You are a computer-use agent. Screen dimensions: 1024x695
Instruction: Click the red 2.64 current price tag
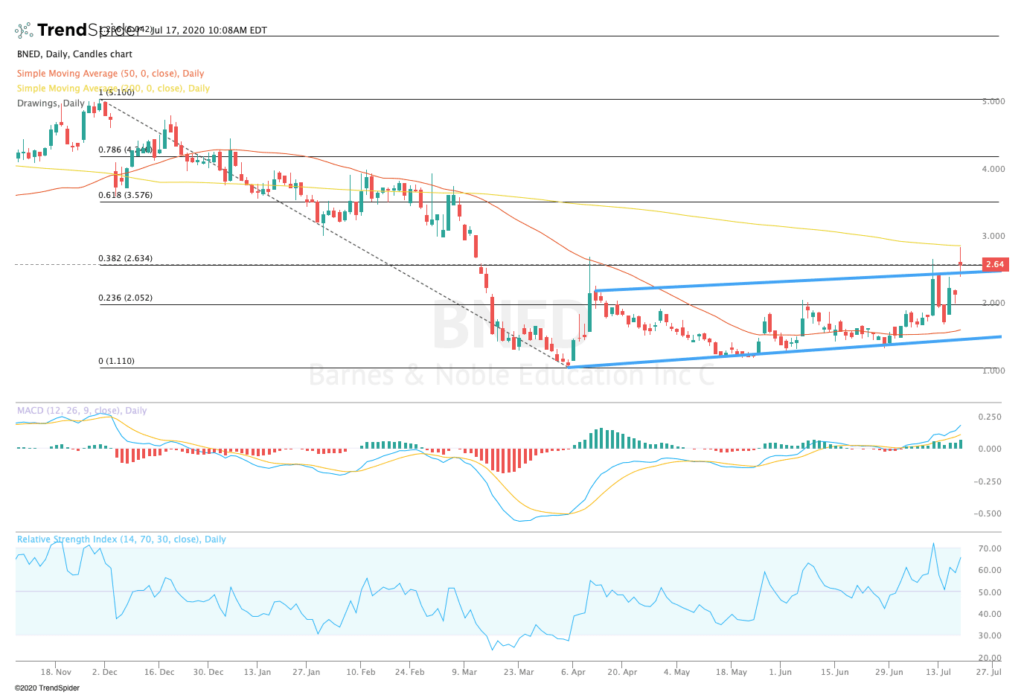coord(995,265)
